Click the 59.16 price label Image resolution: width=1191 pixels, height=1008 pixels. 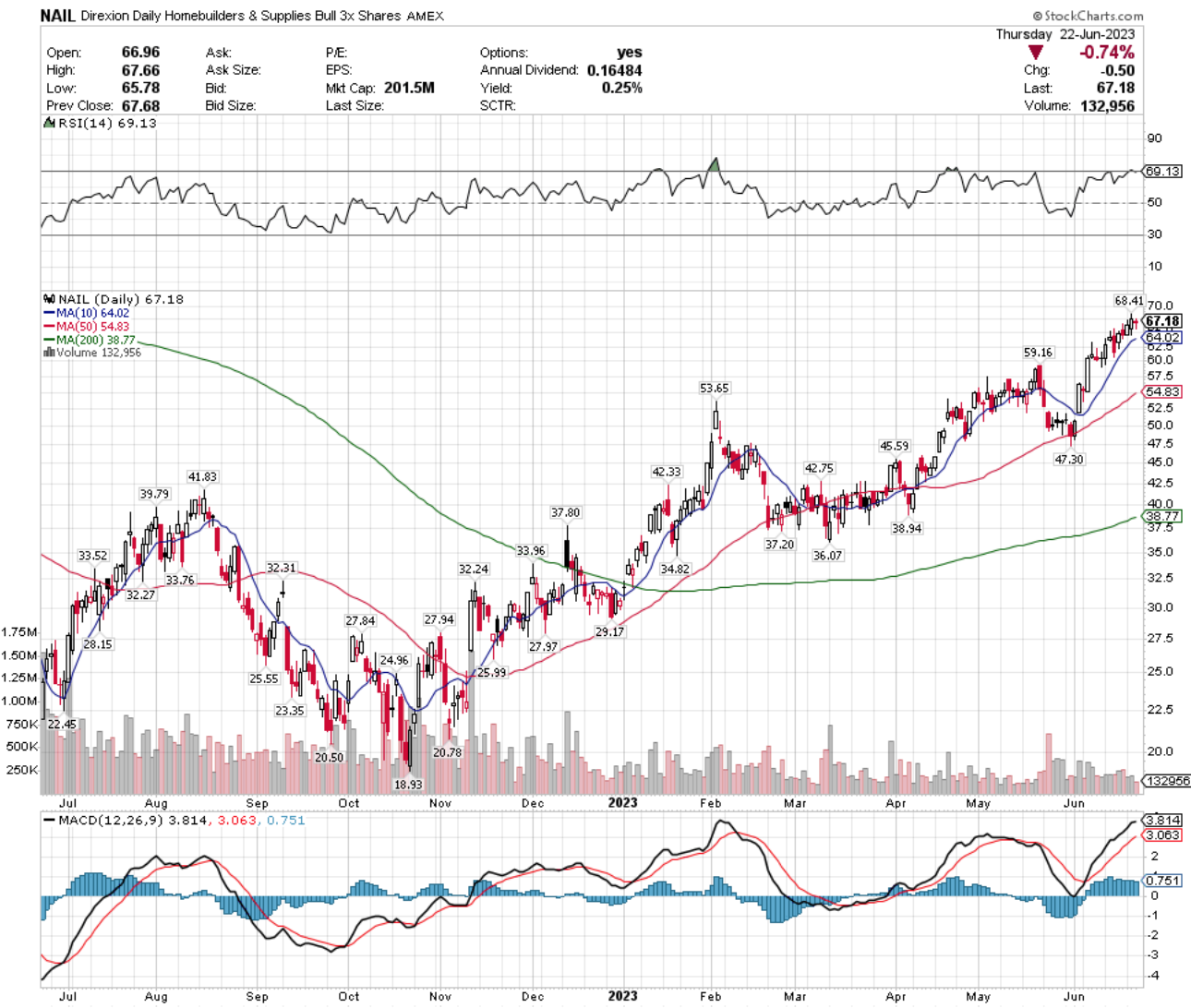click(x=1038, y=353)
